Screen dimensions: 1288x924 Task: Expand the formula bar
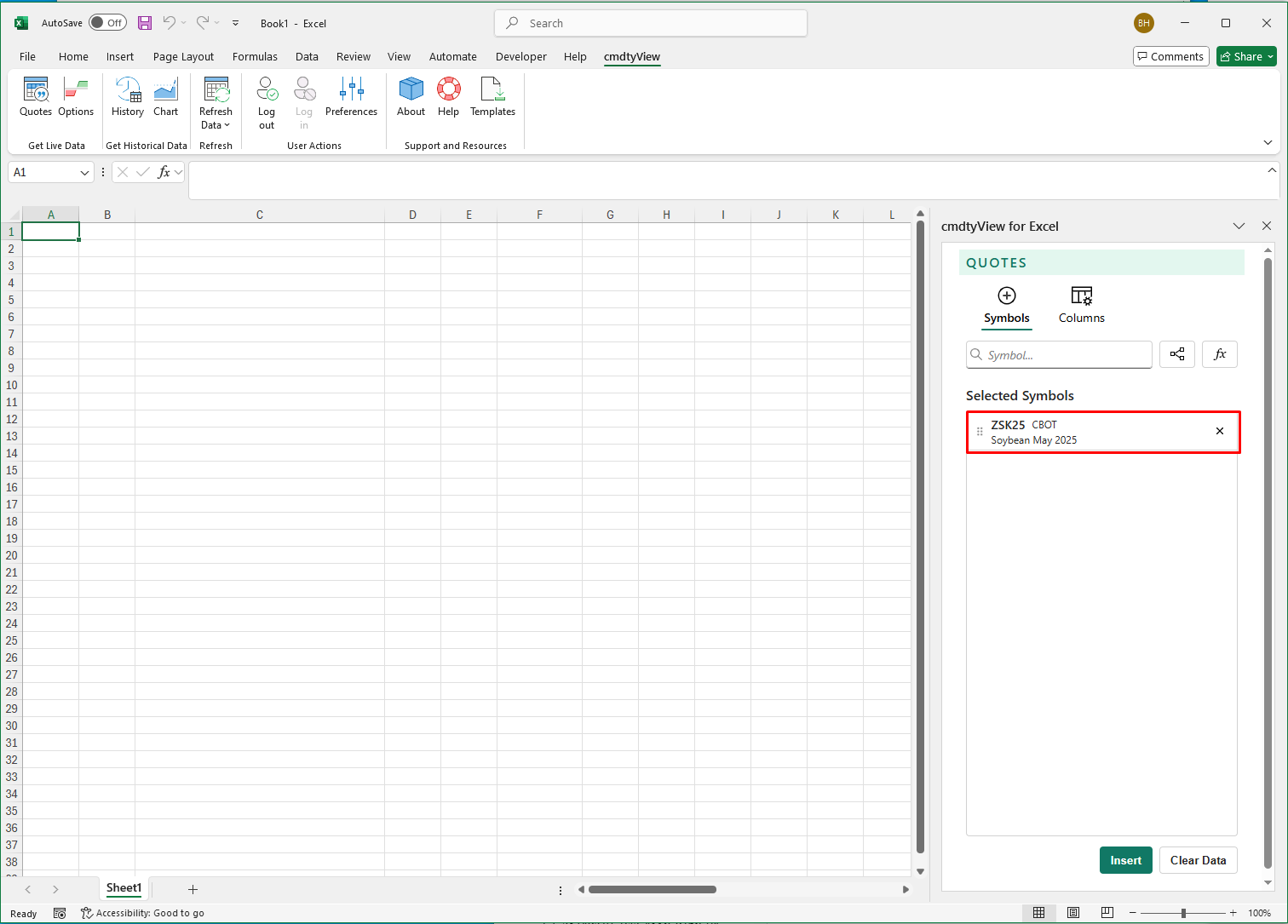tap(1272, 170)
